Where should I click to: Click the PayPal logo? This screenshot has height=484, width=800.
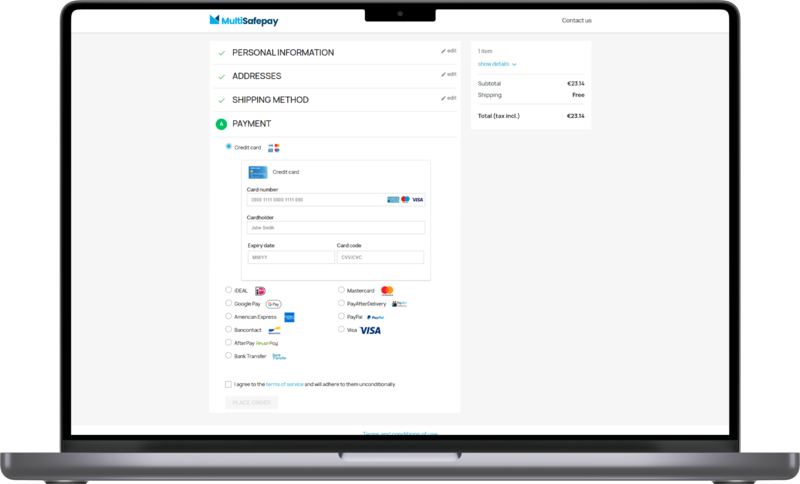pos(376,317)
